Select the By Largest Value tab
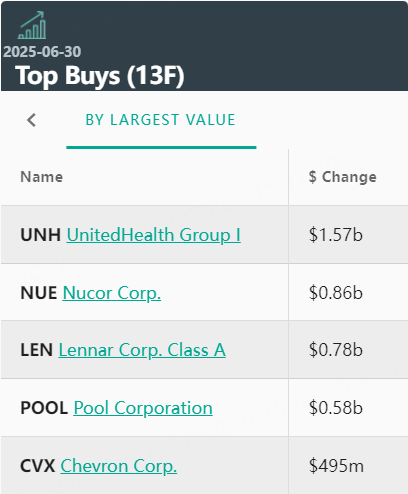This screenshot has width=408, height=494. coord(161,120)
